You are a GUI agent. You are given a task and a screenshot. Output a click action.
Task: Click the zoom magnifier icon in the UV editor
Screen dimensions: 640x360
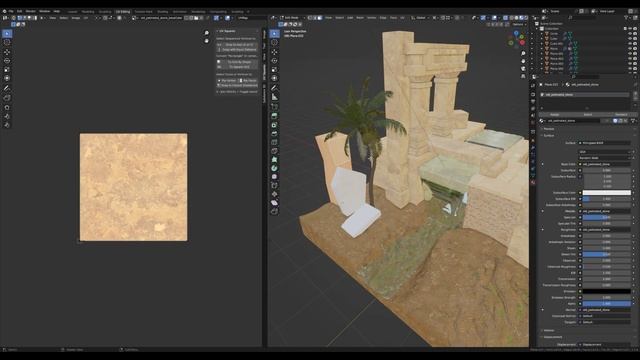pyautogui.click(x=207, y=33)
